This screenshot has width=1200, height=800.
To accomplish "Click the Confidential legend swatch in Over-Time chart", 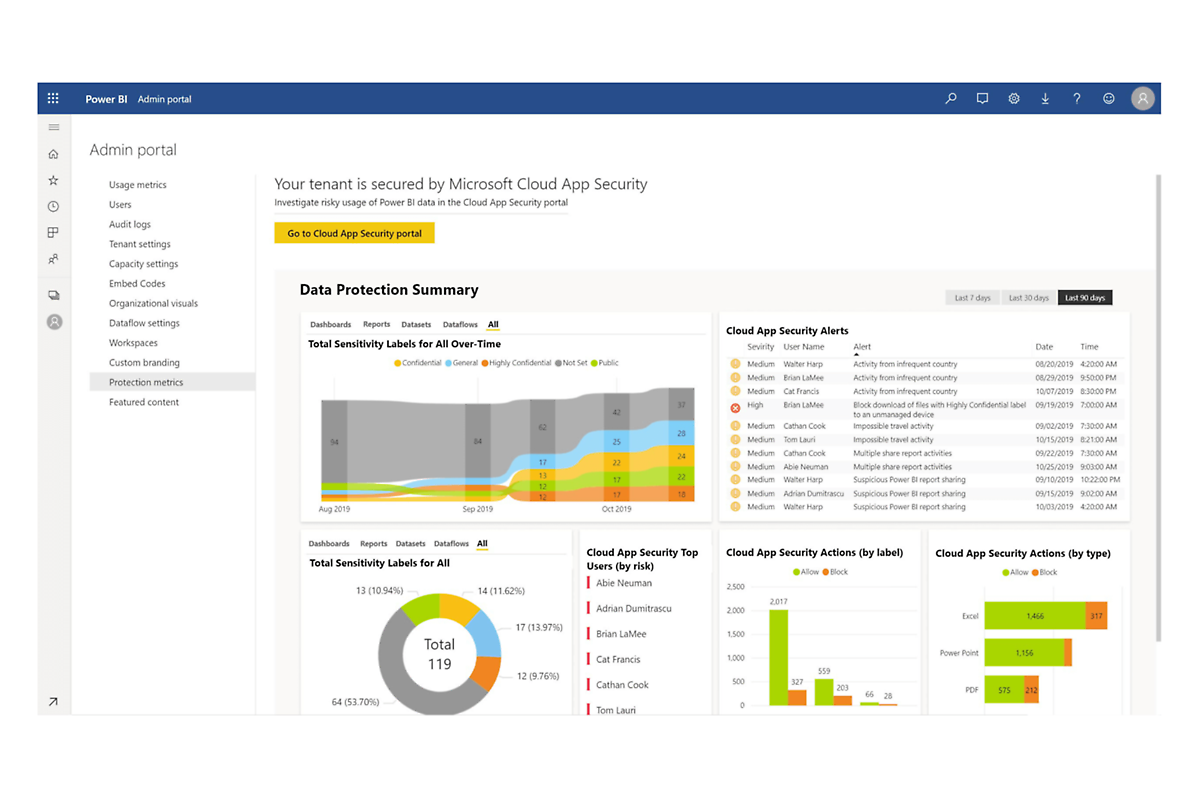I will point(398,363).
